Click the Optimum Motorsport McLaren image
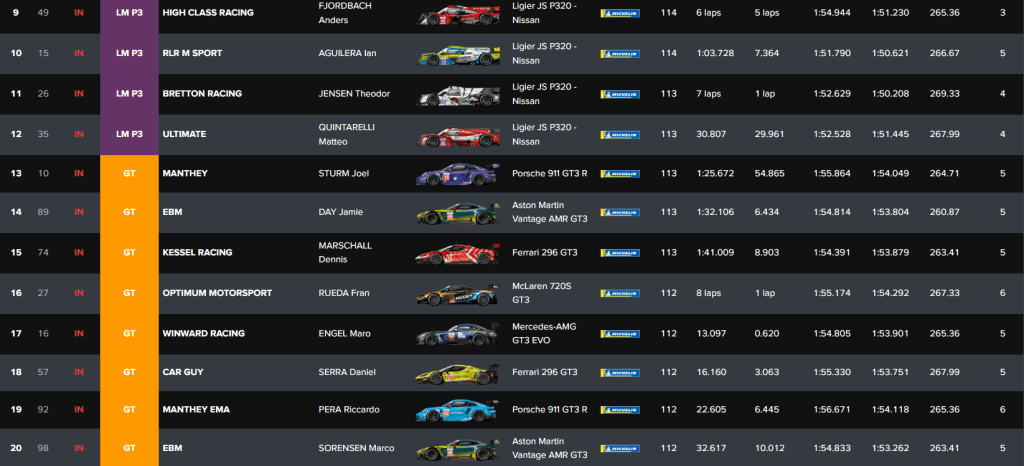Screen dimensions: 1024x466 point(458,294)
